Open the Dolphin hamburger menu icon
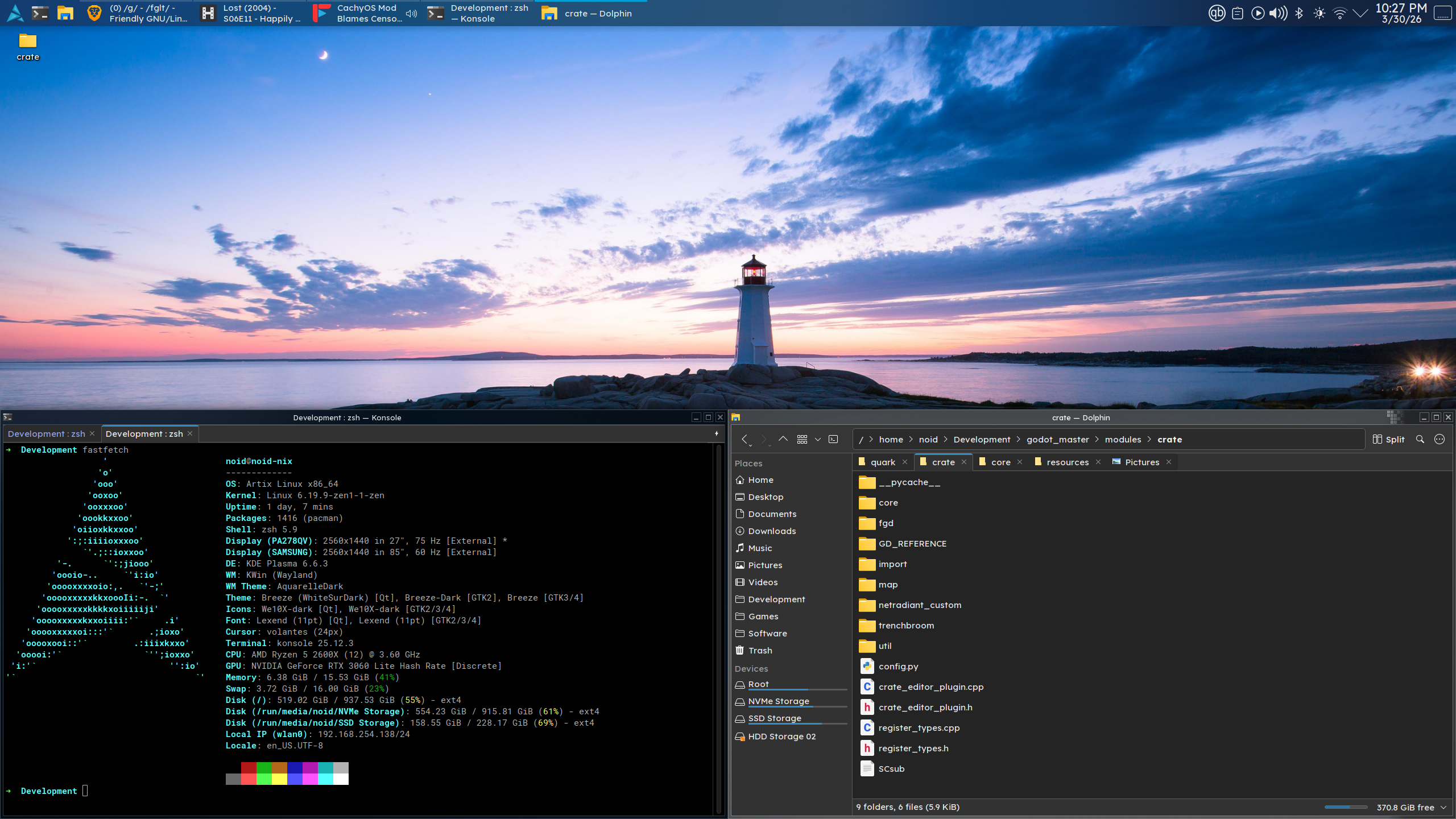The height and width of the screenshot is (819, 1456). [1440, 439]
